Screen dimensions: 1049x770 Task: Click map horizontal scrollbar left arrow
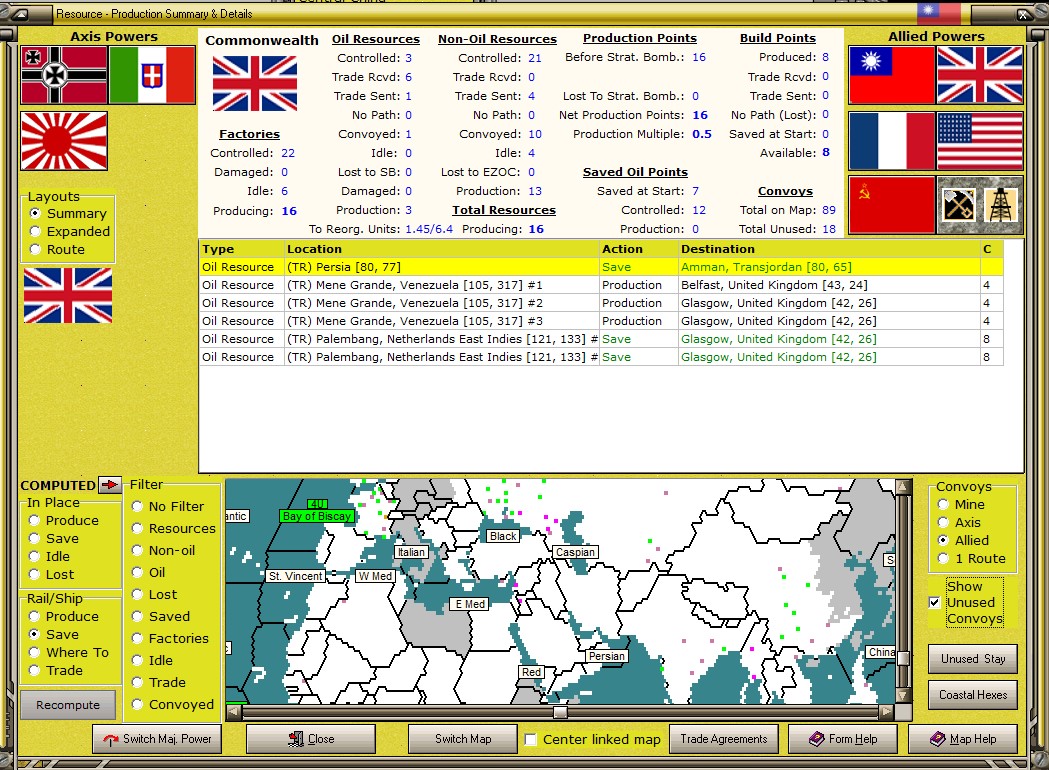233,712
